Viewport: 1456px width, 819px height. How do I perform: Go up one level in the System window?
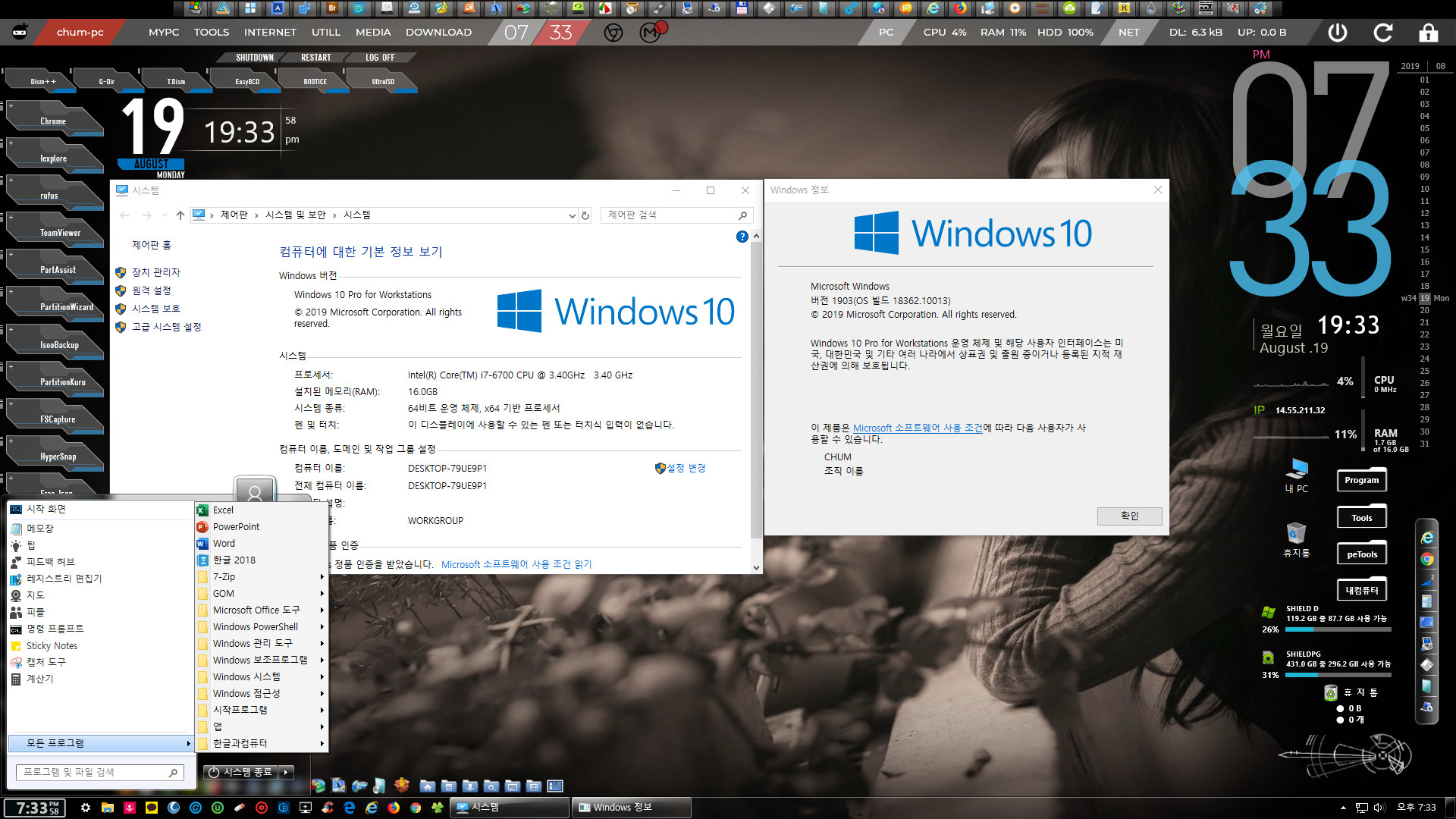pos(180,215)
